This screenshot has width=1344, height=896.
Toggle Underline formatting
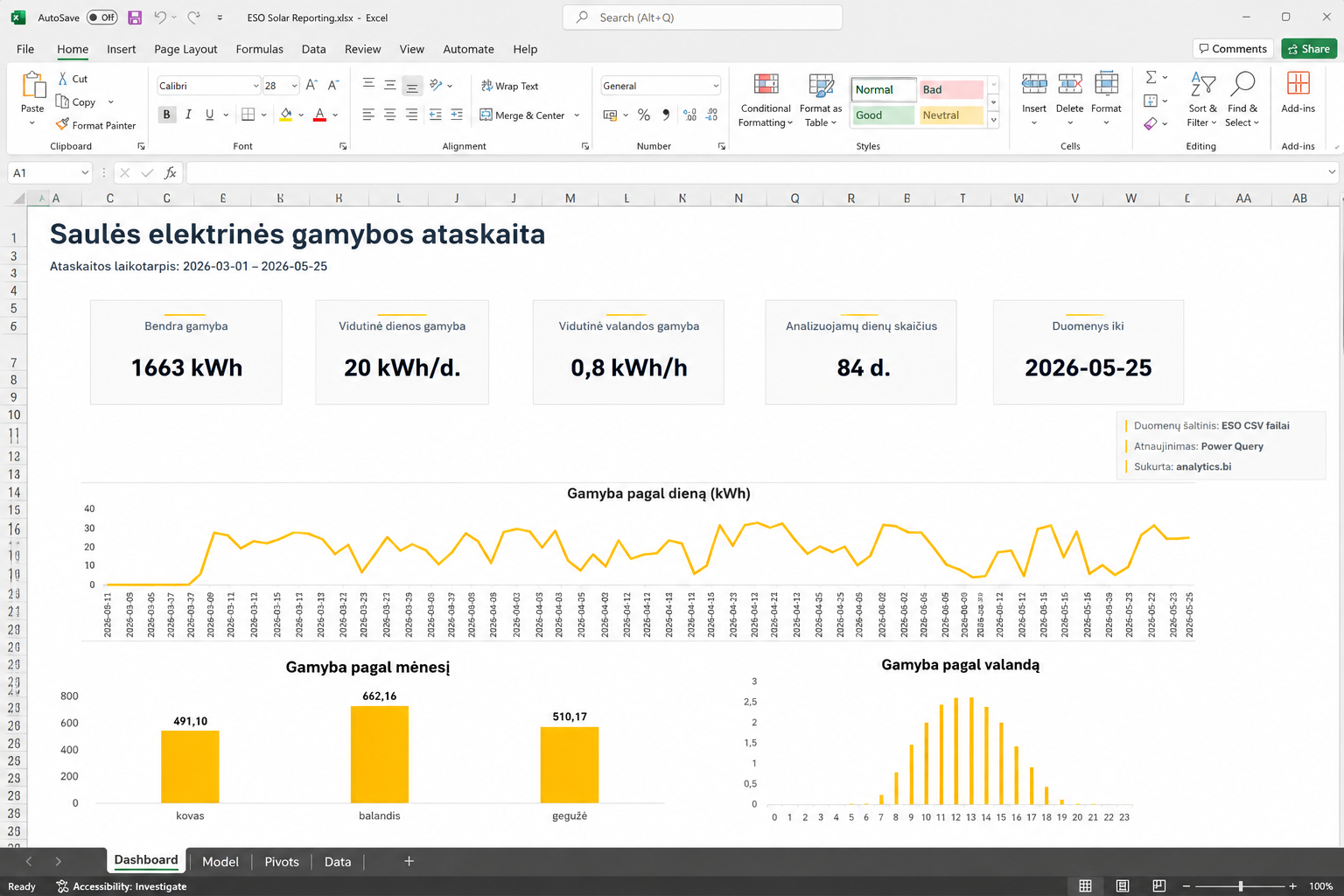coord(209,115)
